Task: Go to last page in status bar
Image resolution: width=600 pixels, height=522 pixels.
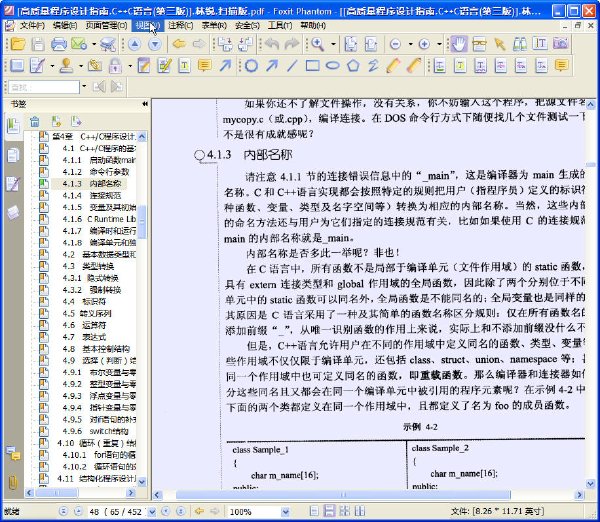Action: coord(181,511)
